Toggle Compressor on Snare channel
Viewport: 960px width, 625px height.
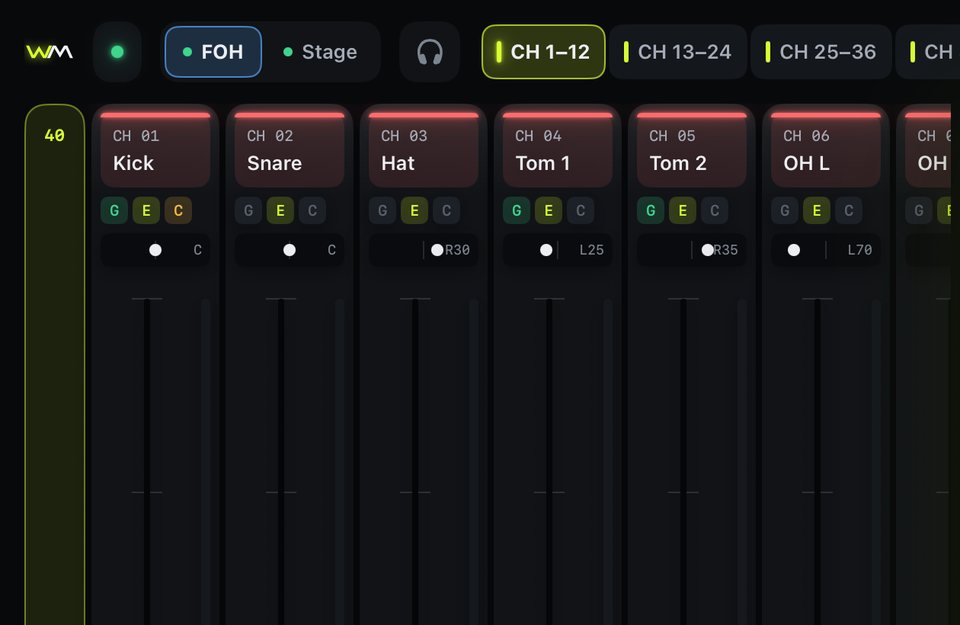[x=312, y=211]
